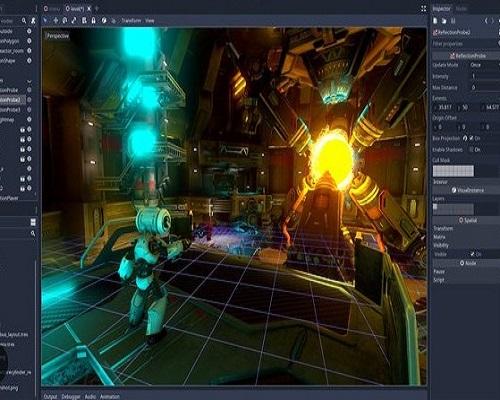Expand the Matrix property group

439,237
